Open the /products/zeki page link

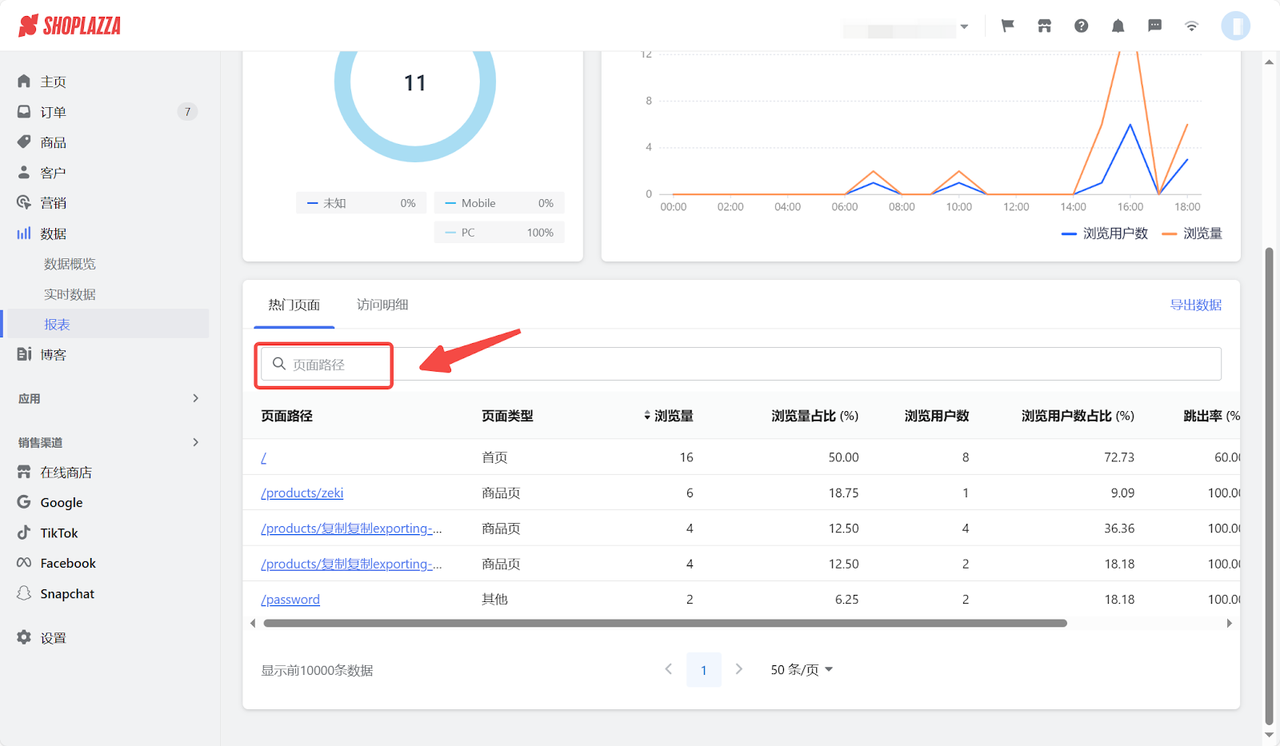click(302, 492)
